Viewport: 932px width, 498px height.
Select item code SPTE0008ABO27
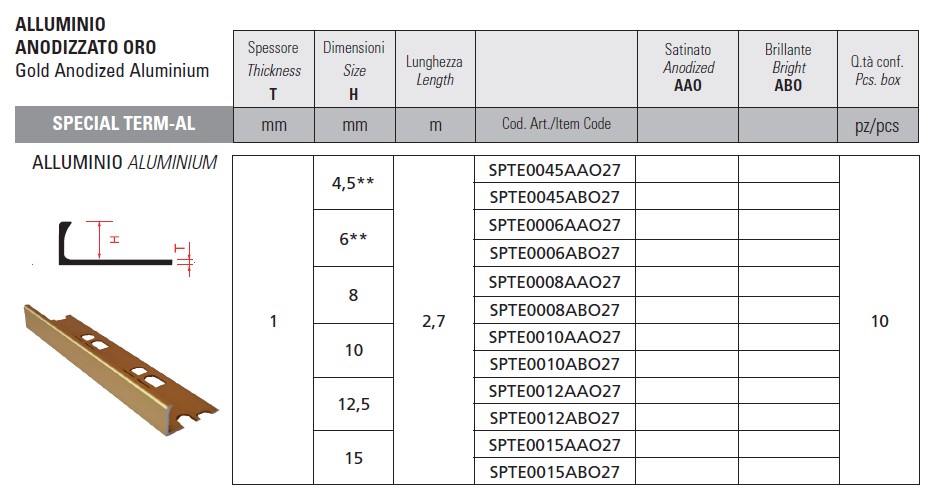[555, 310]
